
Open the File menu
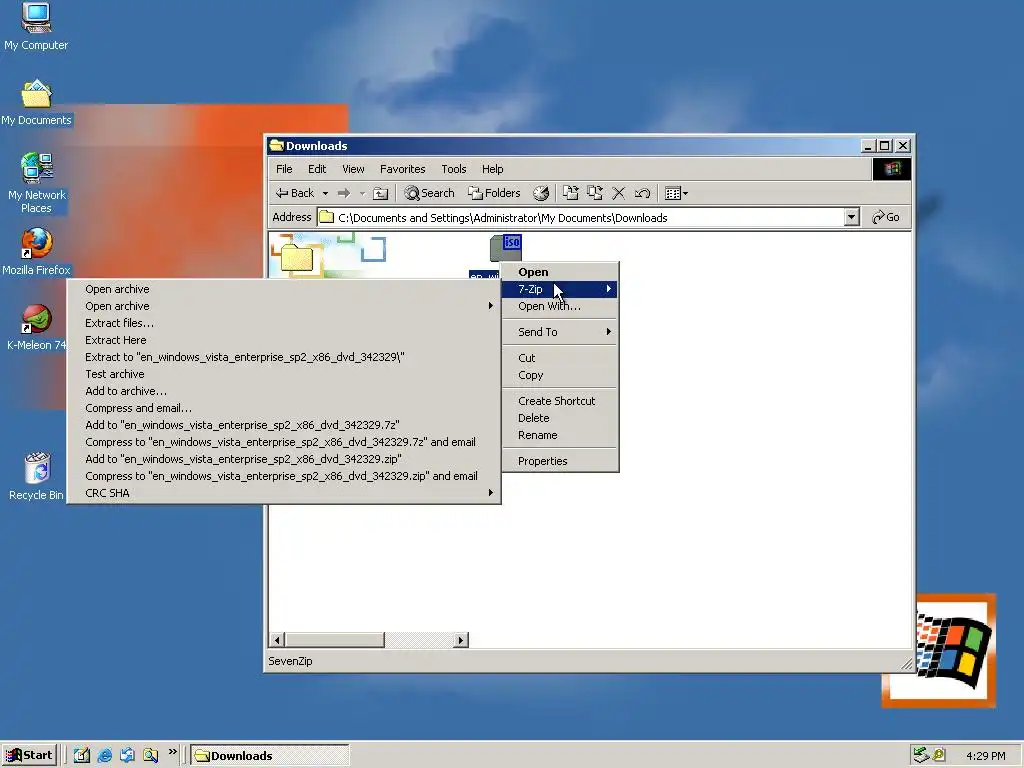click(284, 169)
